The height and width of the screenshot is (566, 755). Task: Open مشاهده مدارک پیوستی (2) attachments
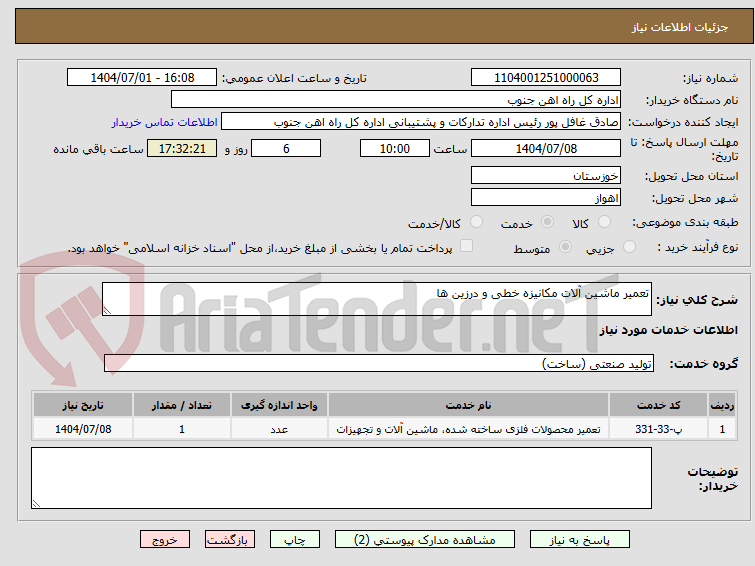425,540
